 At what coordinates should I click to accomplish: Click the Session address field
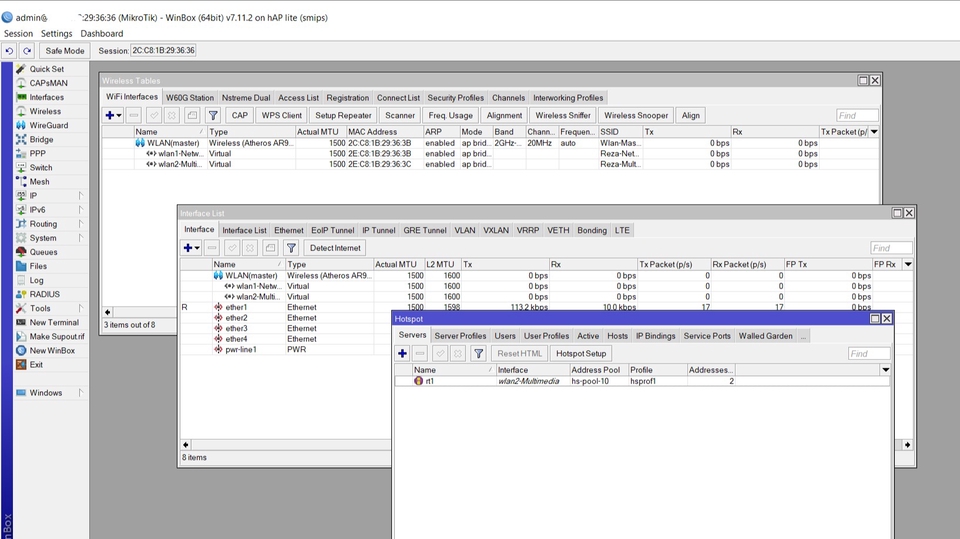(x=163, y=51)
